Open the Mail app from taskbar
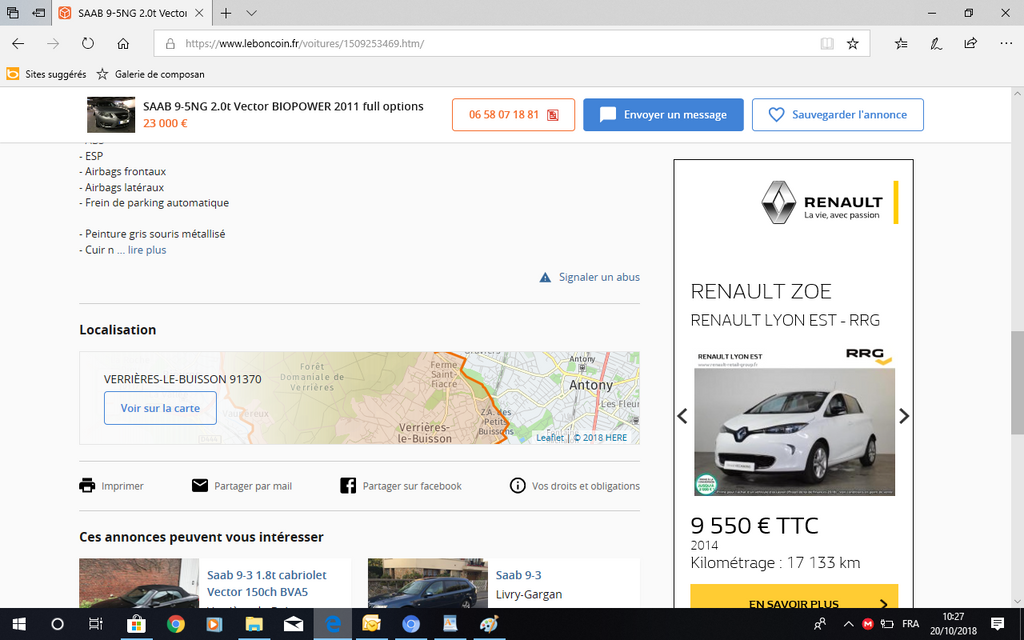This screenshot has width=1024, height=640. [293, 624]
